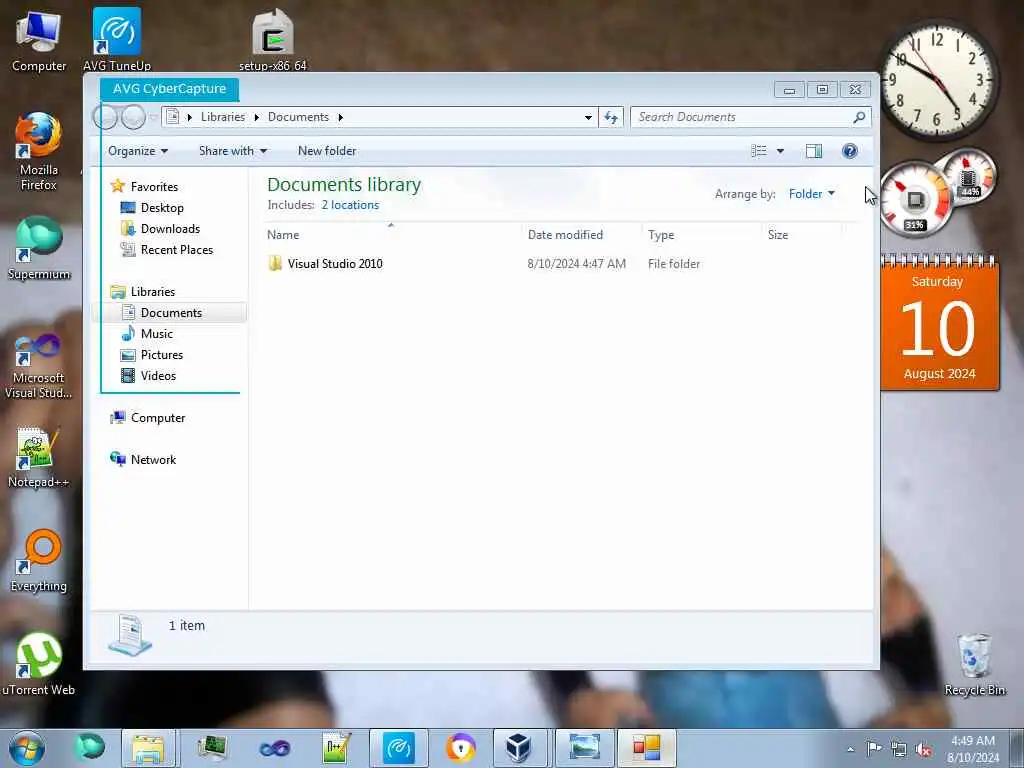The image size is (1024, 768).
Task: Click the analog clock desktop gadget
Action: (938, 81)
